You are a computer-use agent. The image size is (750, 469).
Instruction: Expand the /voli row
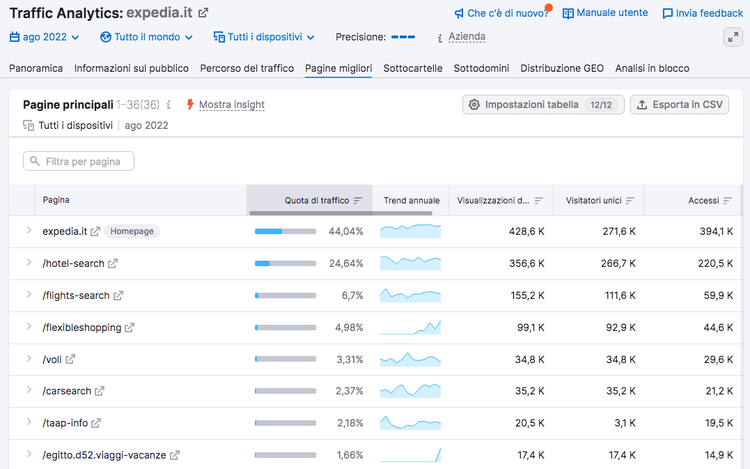click(x=29, y=359)
